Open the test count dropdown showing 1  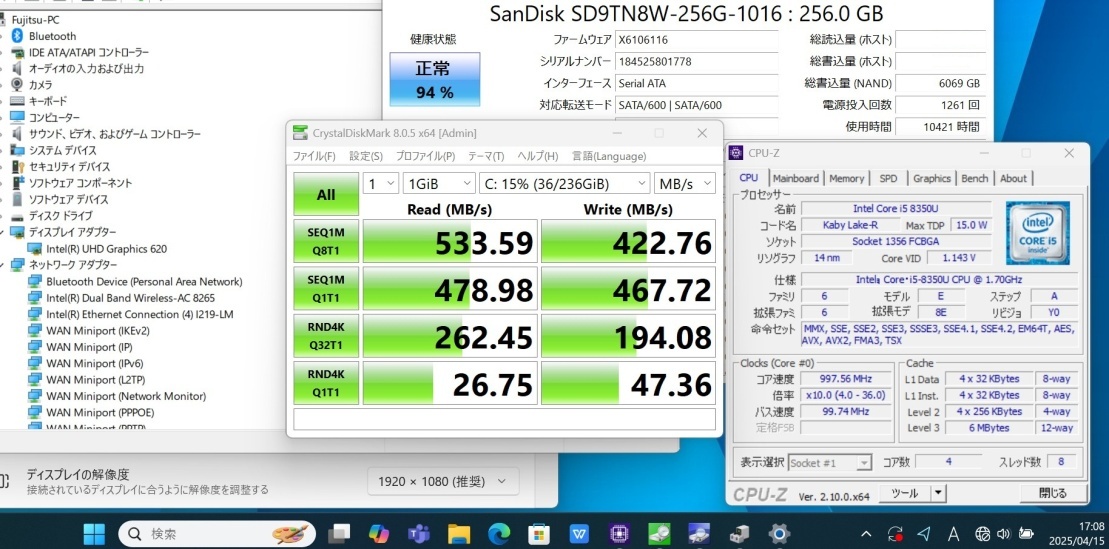click(381, 184)
